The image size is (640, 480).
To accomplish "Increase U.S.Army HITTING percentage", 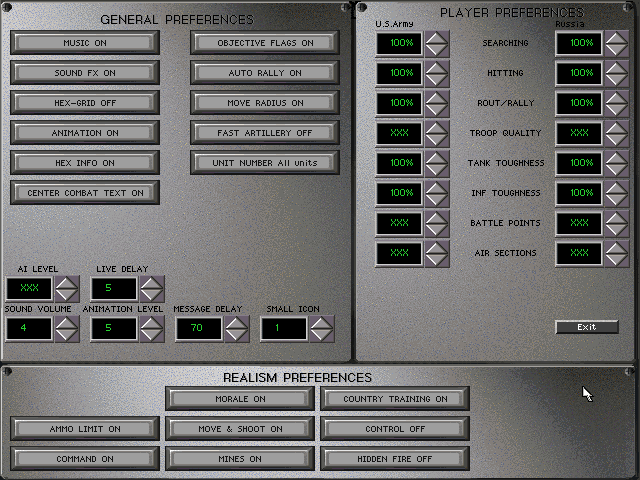I will [x=437, y=67].
